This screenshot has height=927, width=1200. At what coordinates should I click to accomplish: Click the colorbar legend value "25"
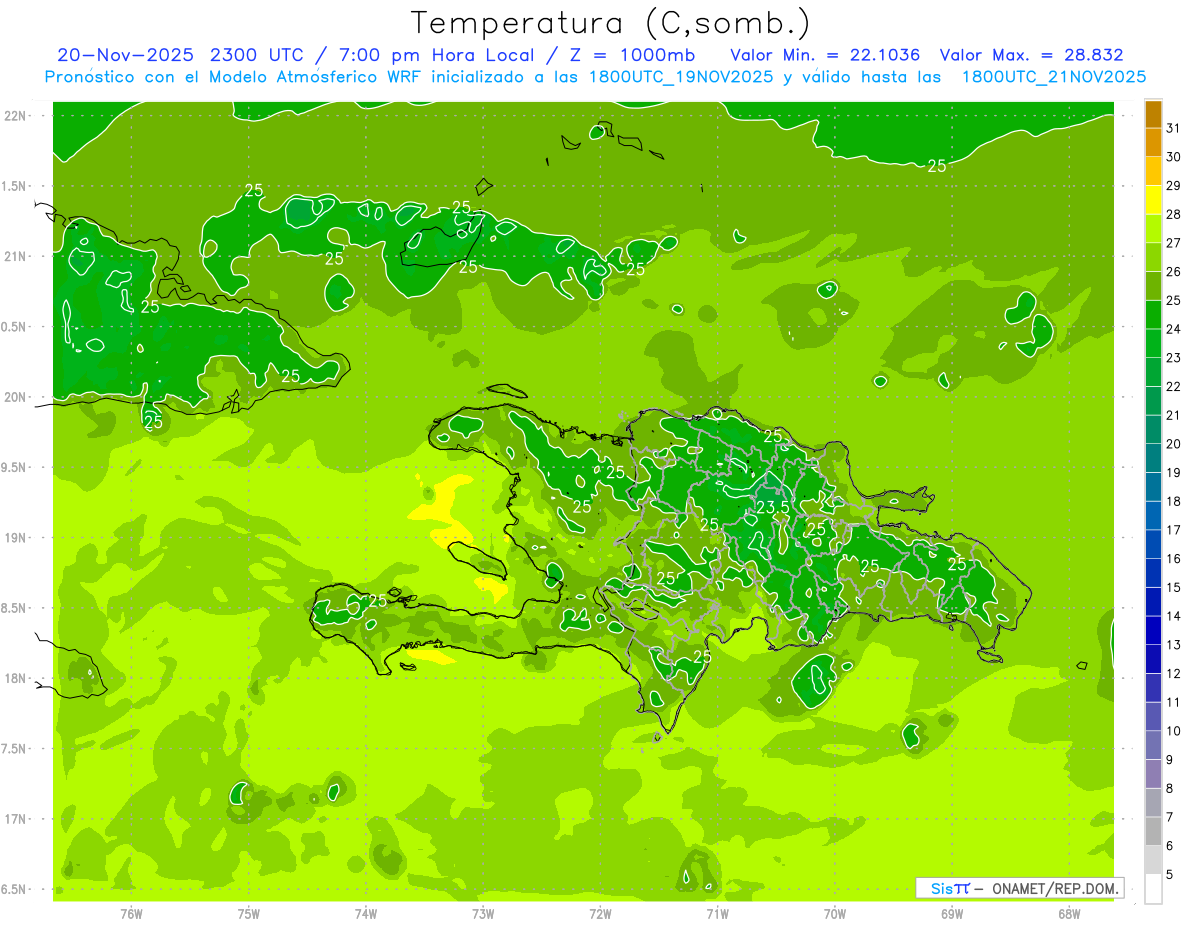point(1174,300)
